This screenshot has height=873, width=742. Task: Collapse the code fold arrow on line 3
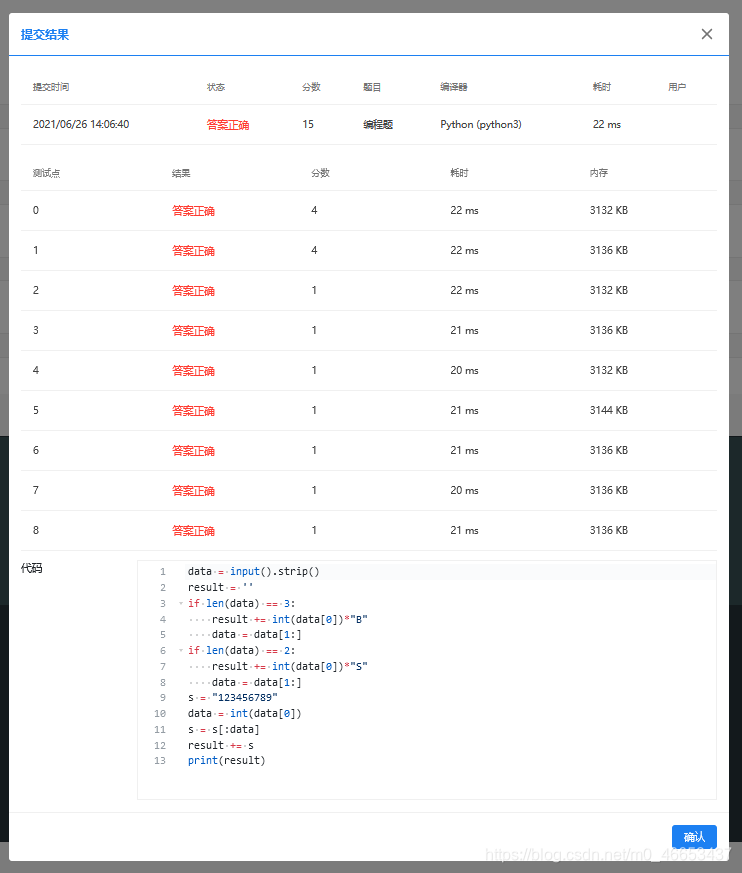181,604
